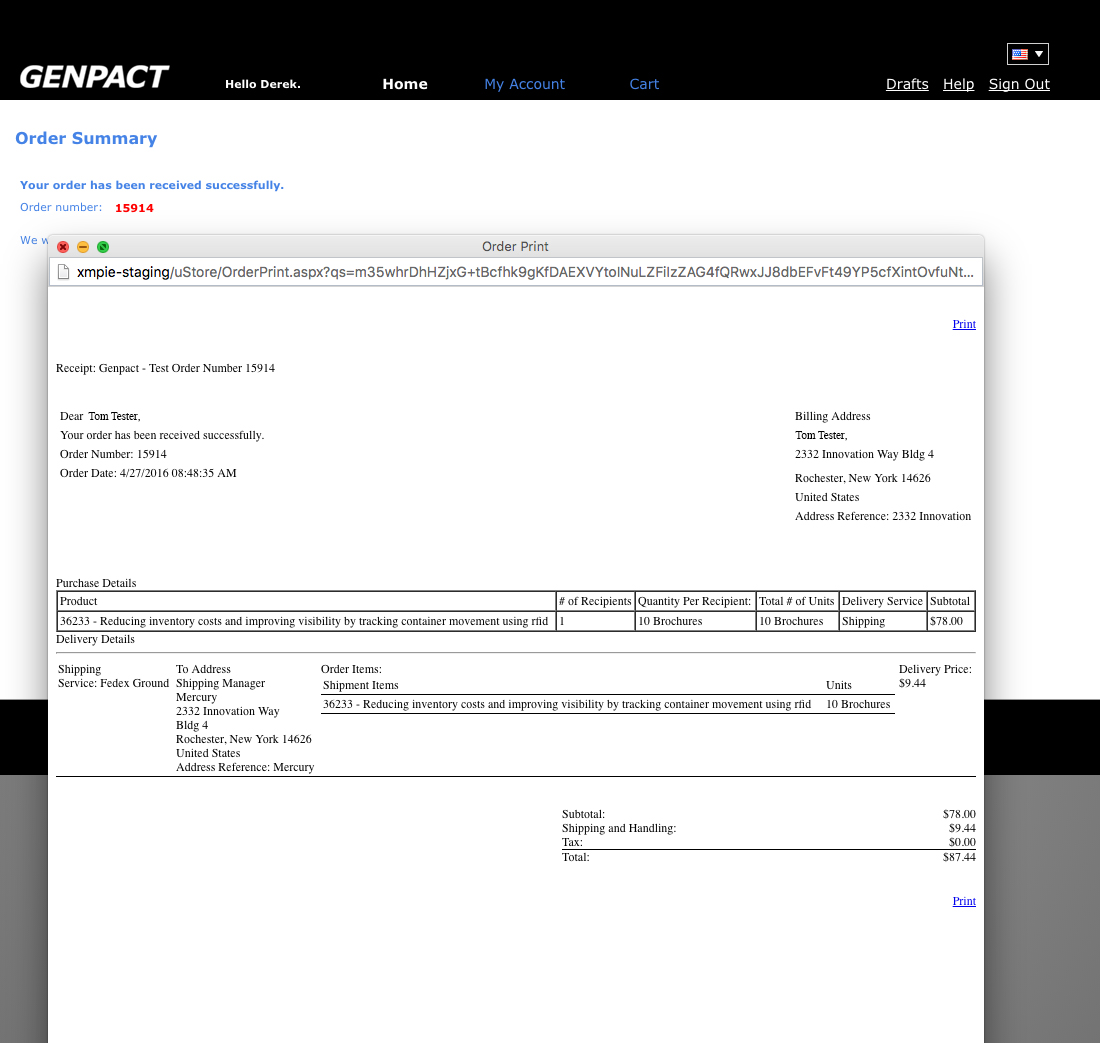Click the Order Summary heading
The image size is (1100, 1043).
pyautogui.click(x=86, y=138)
